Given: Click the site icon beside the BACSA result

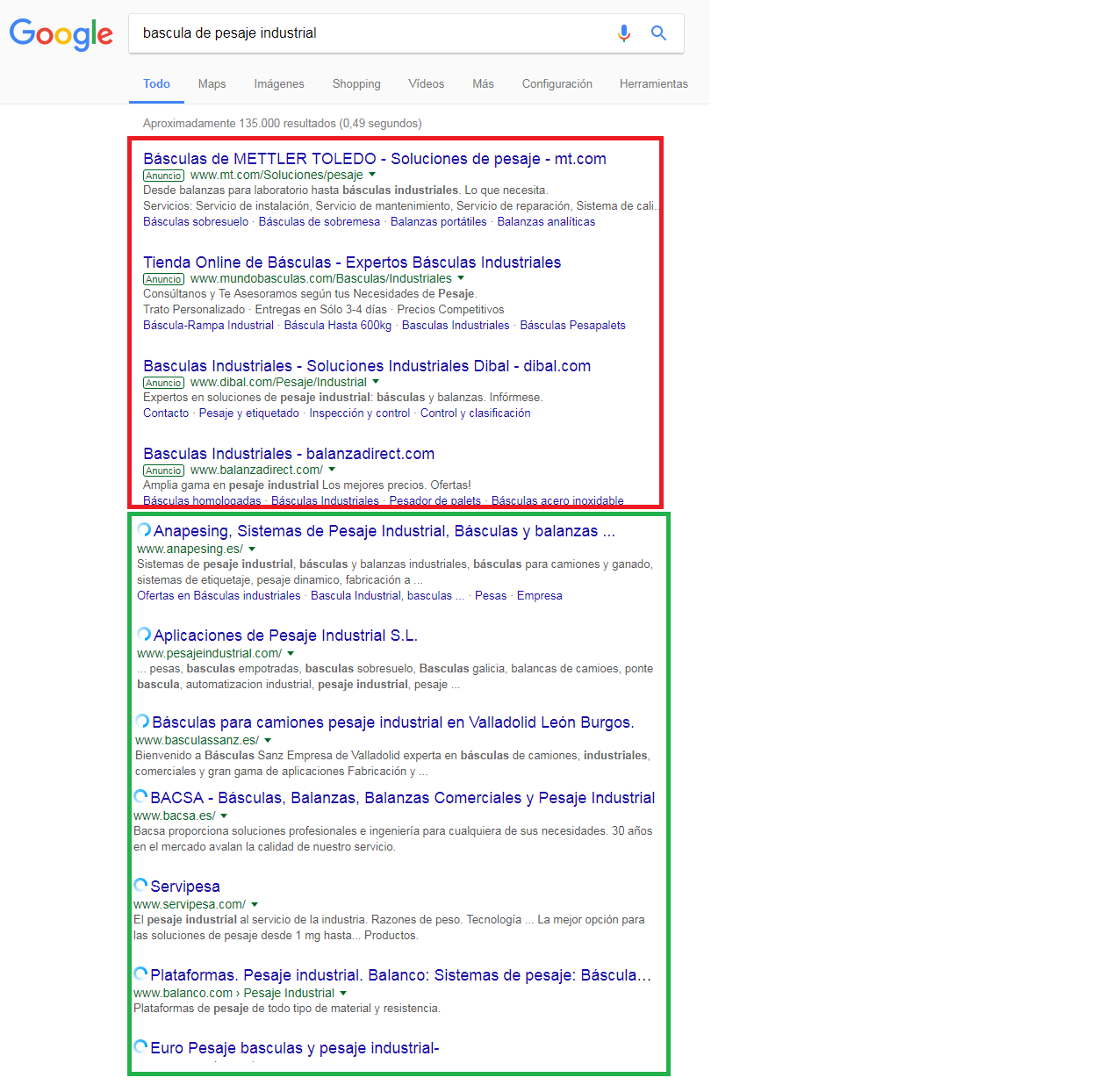Looking at the screenshot, I should (140, 796).
